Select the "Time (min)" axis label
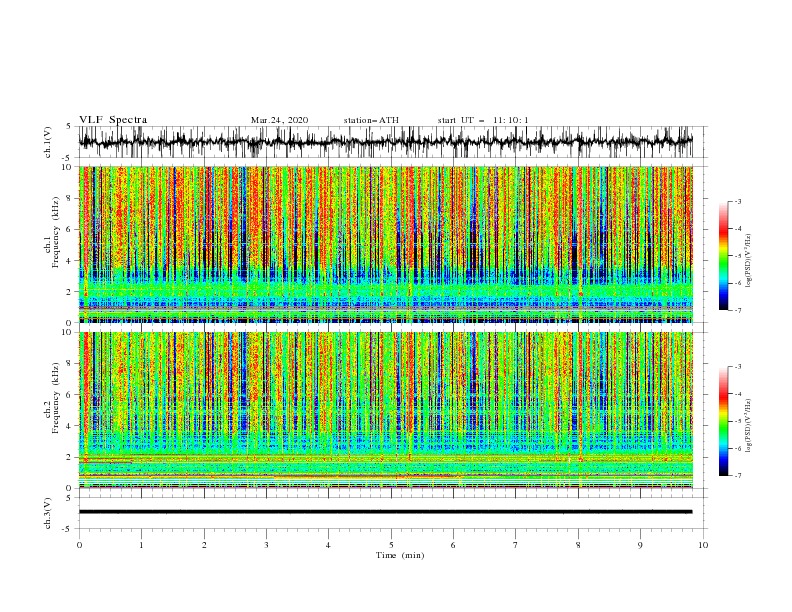 (400, 555)
